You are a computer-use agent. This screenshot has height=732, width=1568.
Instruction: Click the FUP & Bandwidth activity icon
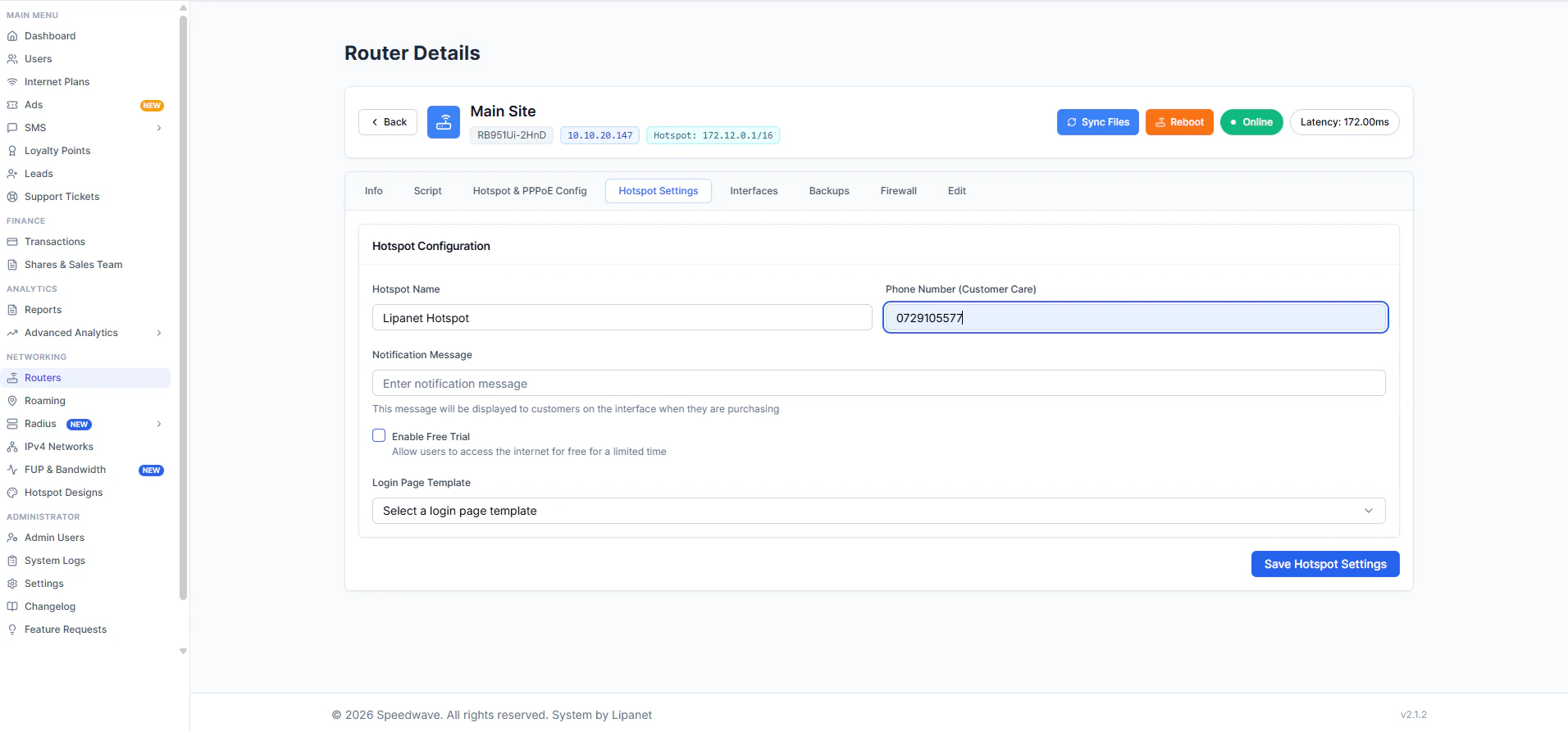point(12,470)
